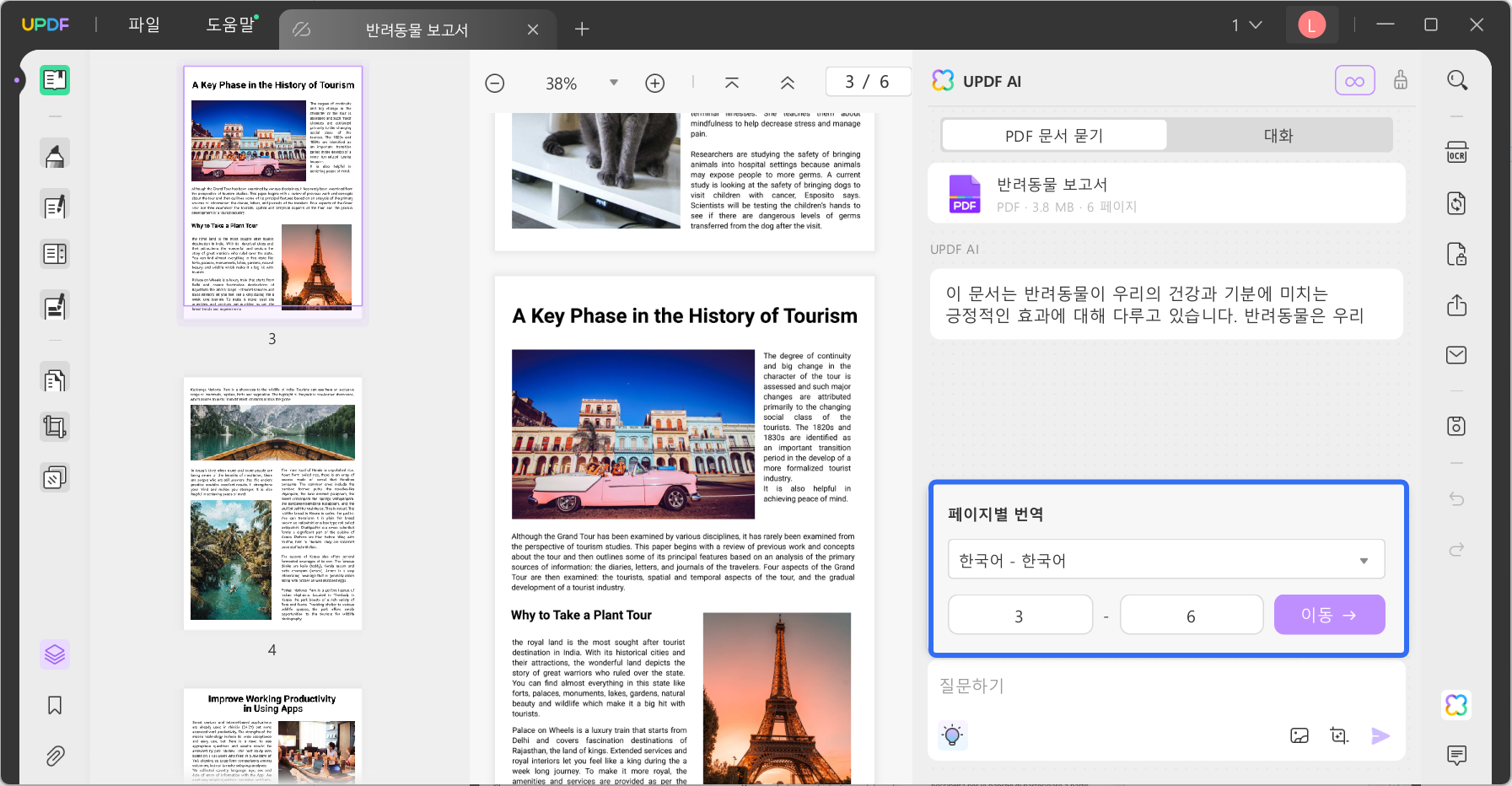
Task: Switch to the 대화 tab
Action: (x=1278, y=135)
